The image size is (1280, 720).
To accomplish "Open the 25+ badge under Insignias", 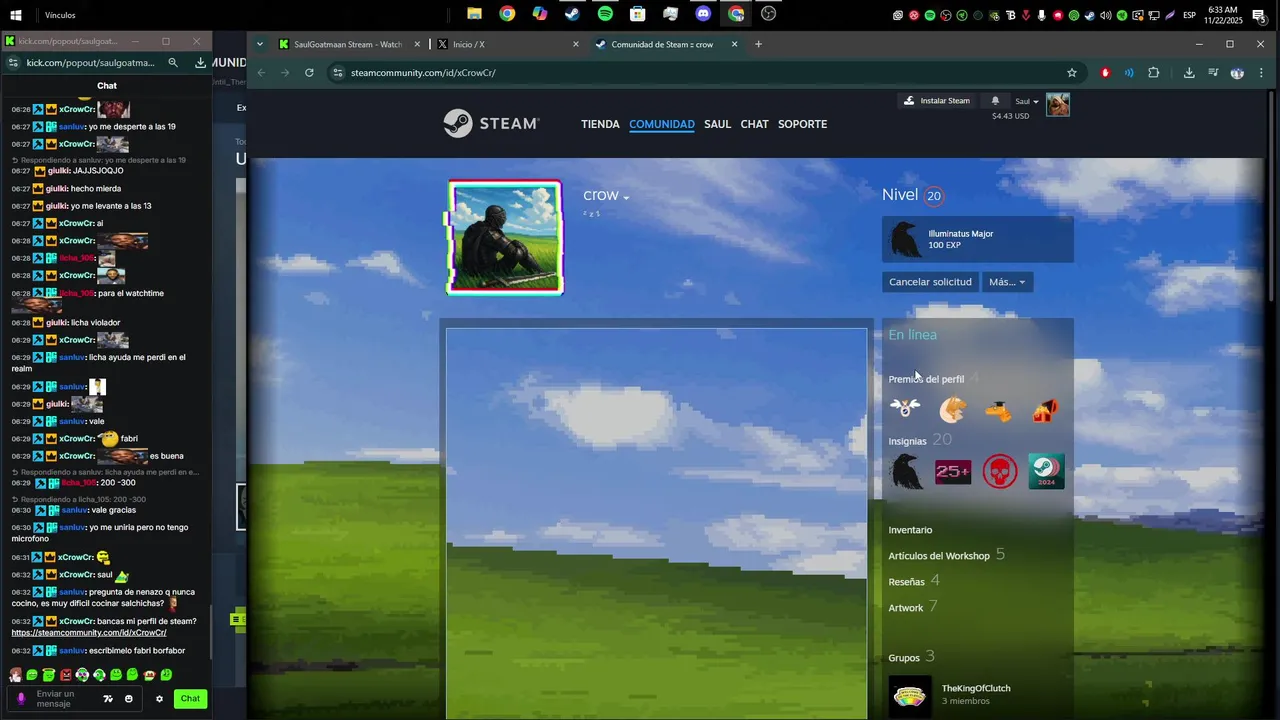I will point(953,471).
